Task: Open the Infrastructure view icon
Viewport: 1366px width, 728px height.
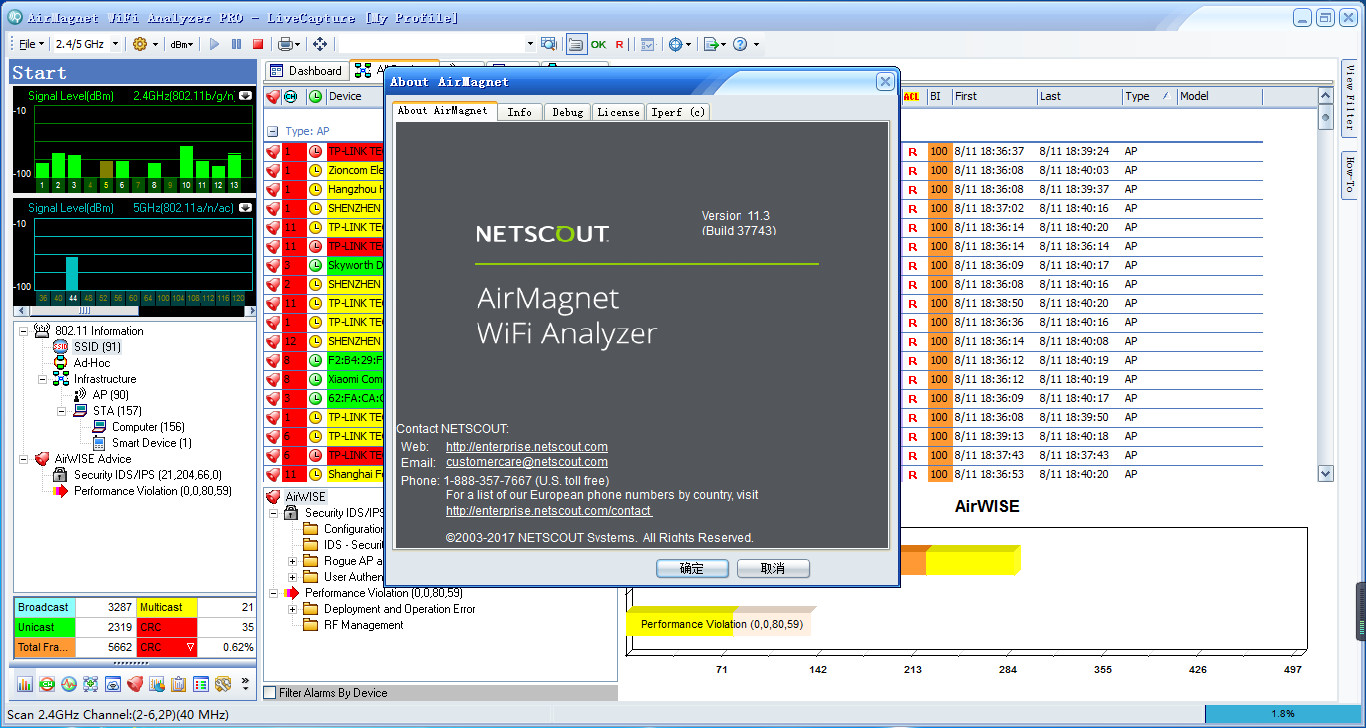Action: coord(90,684)
